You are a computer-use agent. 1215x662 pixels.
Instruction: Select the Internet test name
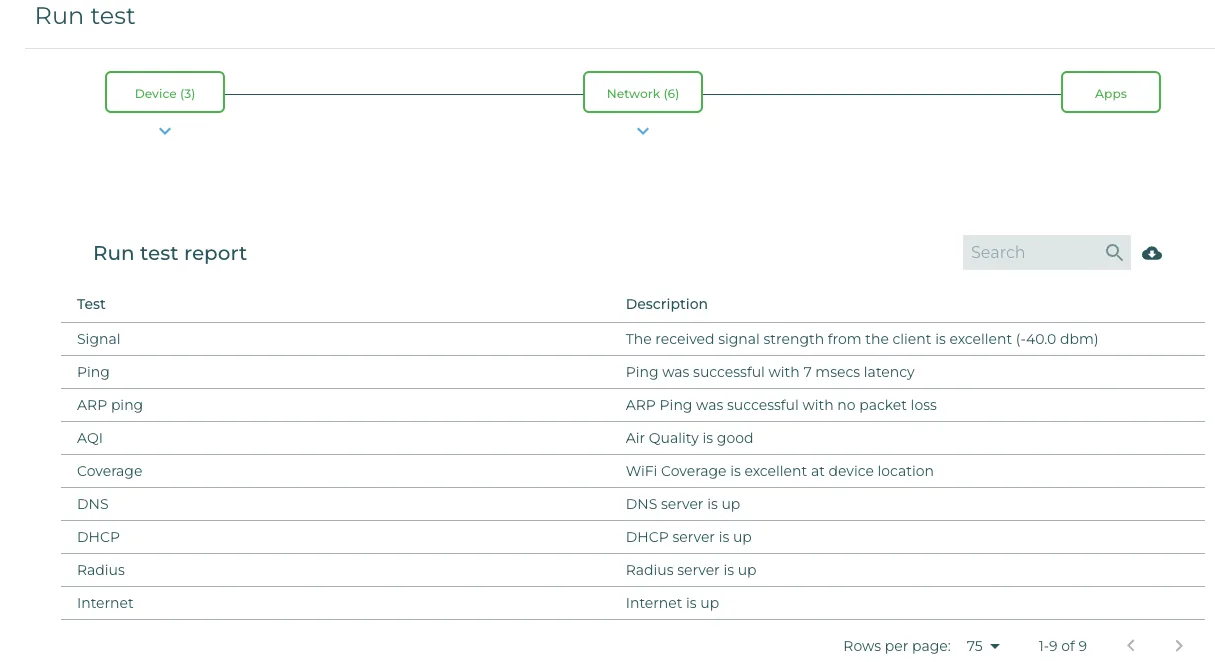tap(105, 603)
